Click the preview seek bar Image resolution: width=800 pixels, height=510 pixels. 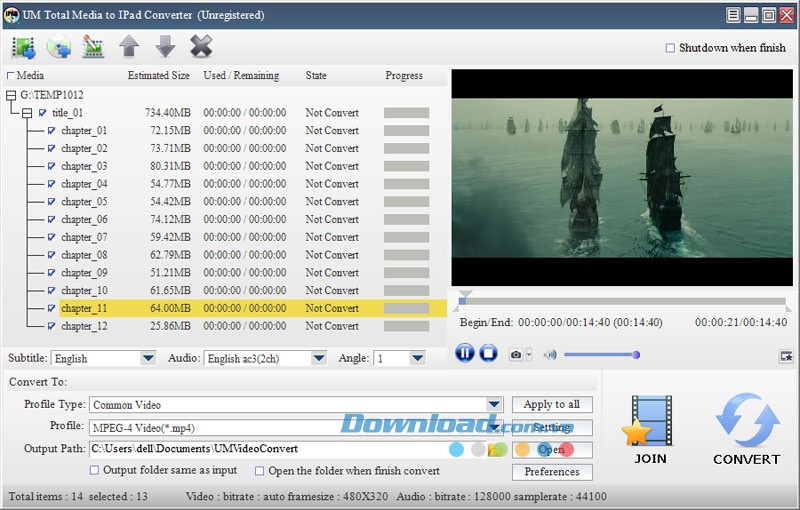(x=622, y=301)
